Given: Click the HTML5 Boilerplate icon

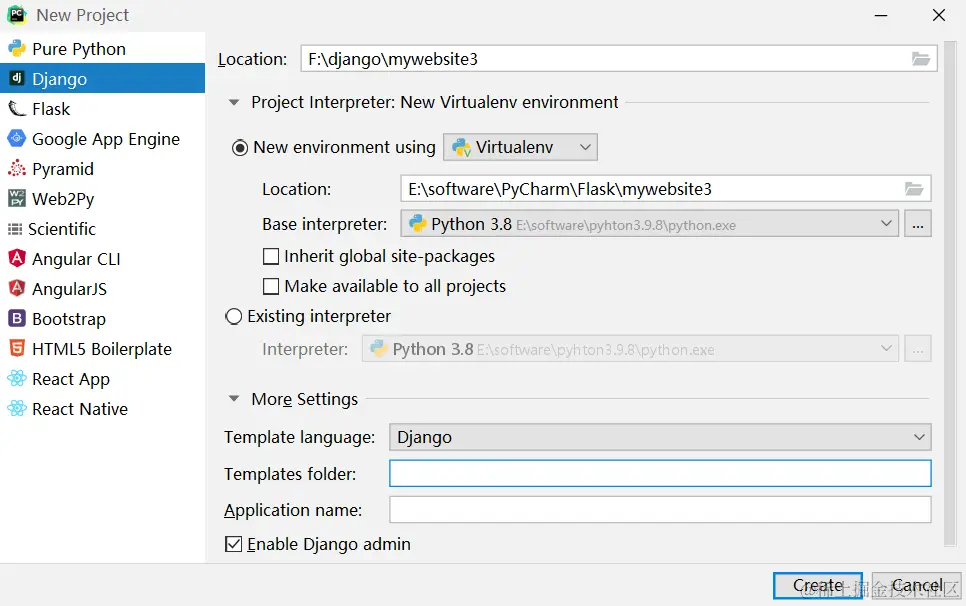Looking at the screenshot, I should [x=17, y=349].
